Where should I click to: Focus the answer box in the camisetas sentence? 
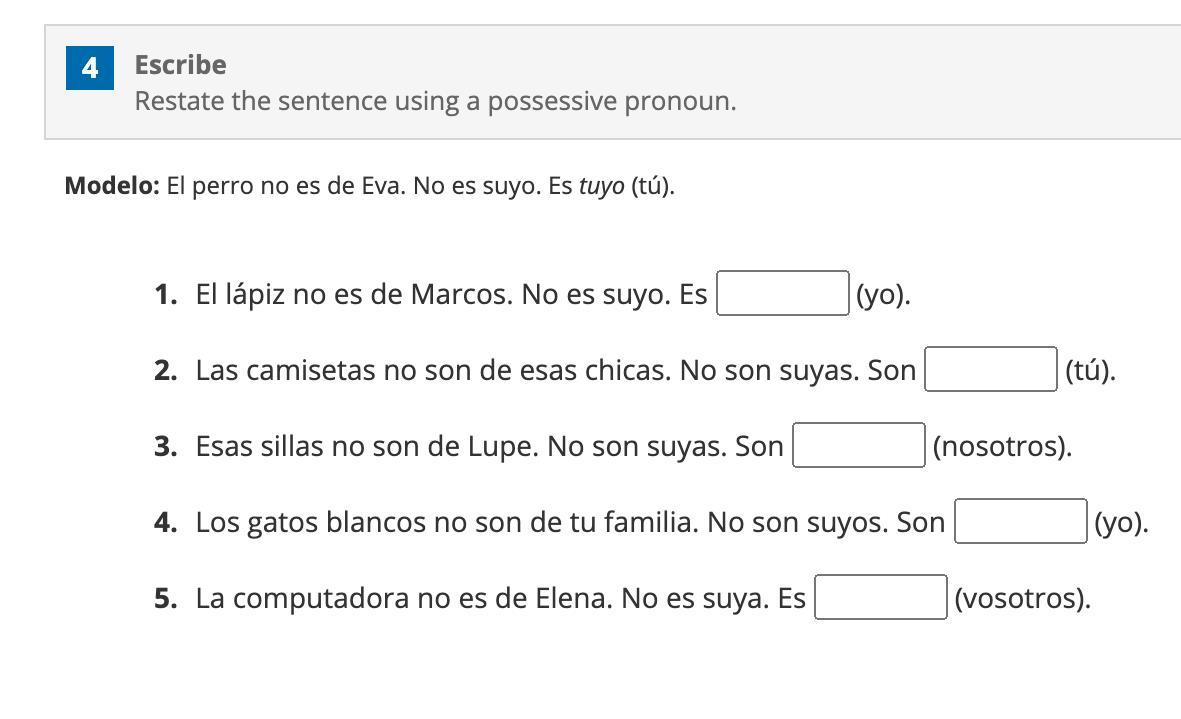coord(990,370)
